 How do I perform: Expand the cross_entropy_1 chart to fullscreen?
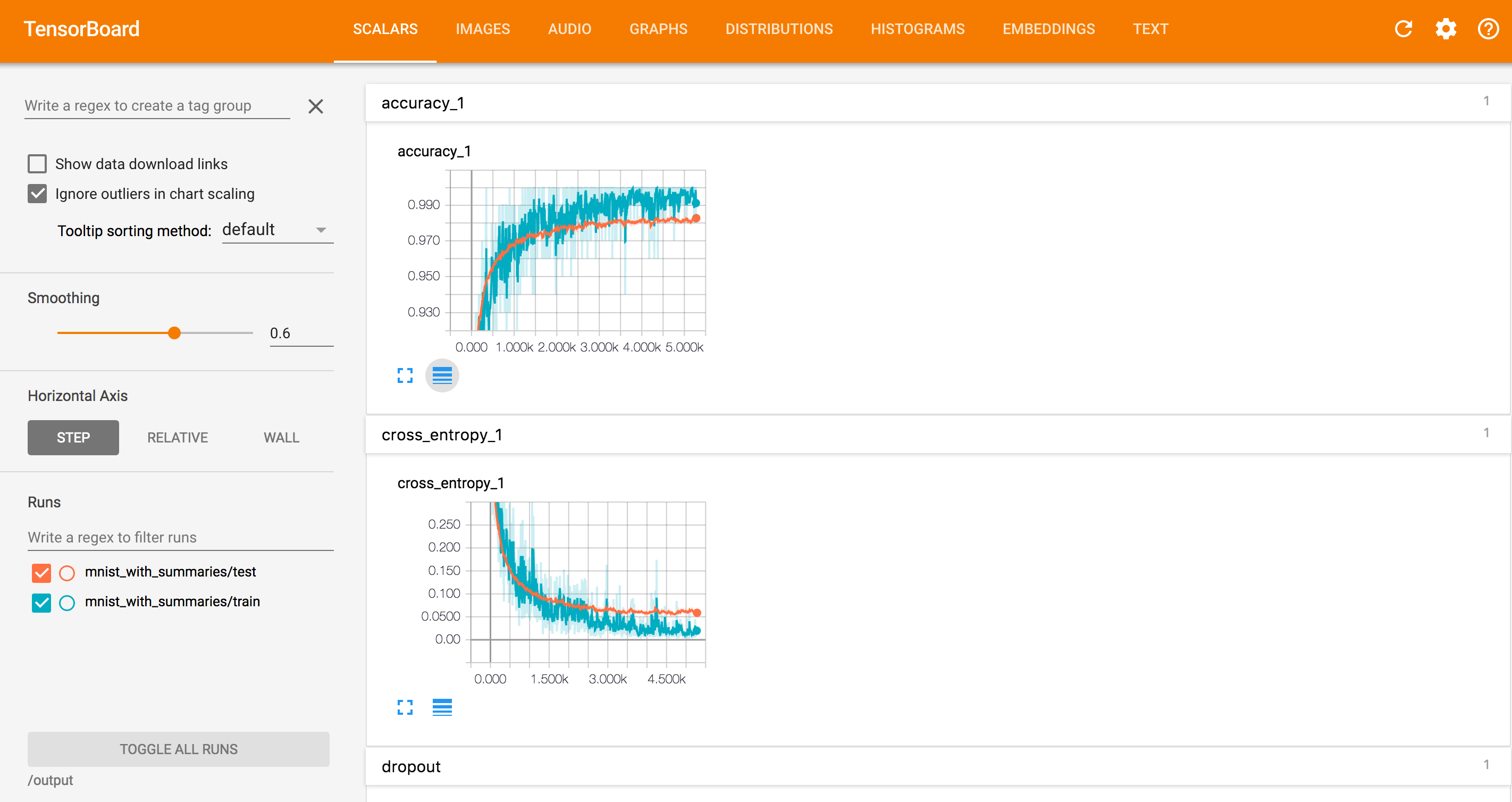[405, 707]
